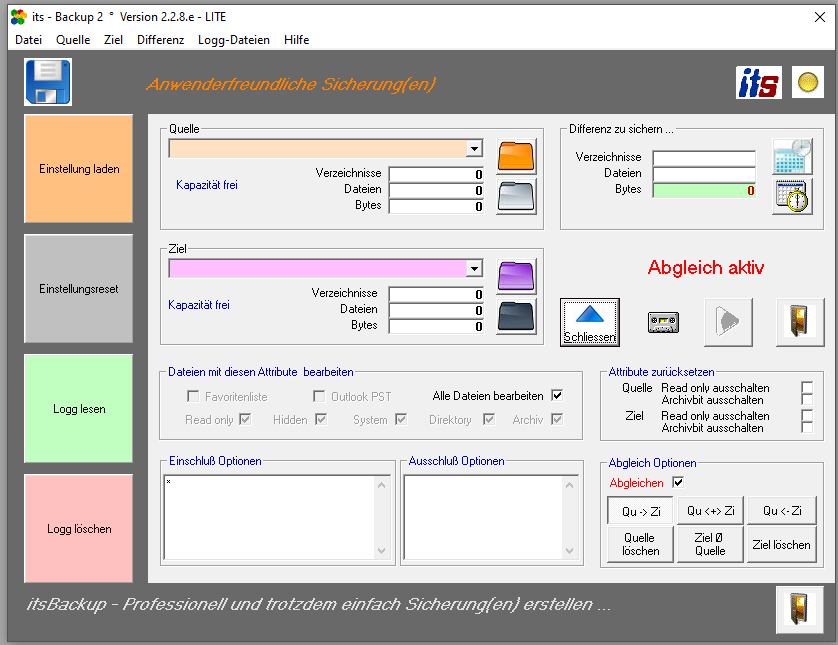
Task: Click the exit door icon beside play
Action: pyautogui.click(x=800, y=322)
